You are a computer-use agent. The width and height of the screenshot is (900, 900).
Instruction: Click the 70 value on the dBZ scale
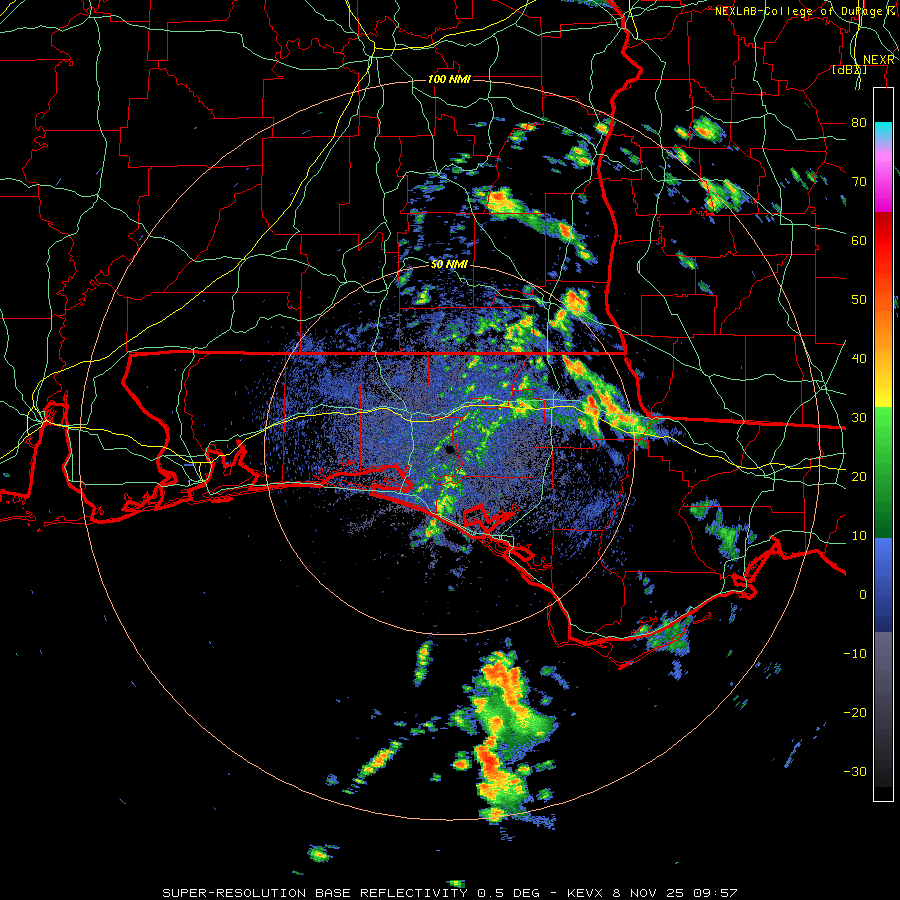[x=859, y=181]
